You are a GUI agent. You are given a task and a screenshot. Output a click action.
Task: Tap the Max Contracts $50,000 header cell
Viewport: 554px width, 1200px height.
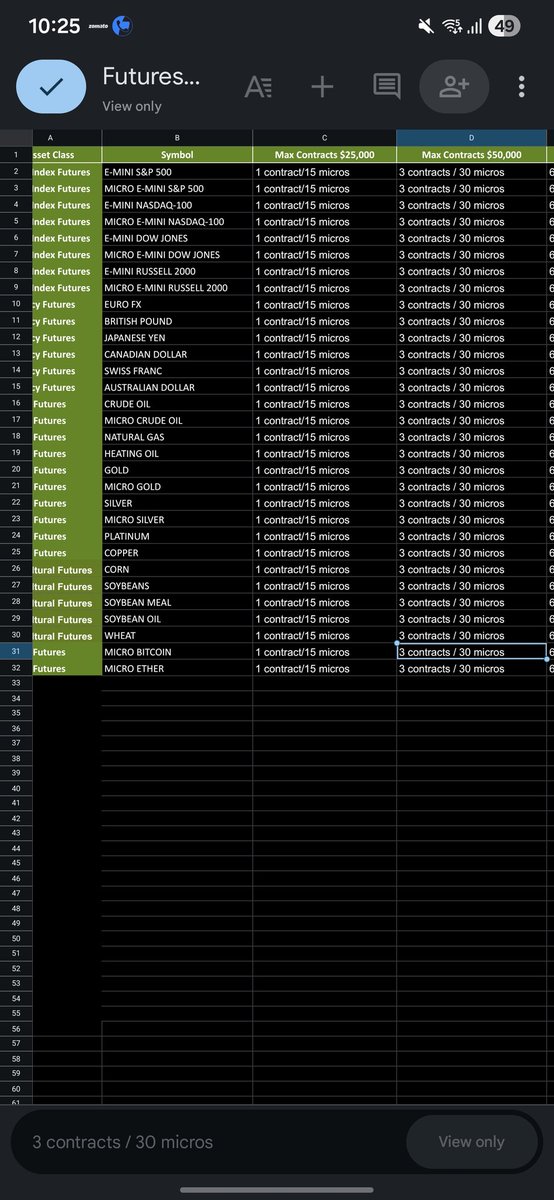[471, 155]
